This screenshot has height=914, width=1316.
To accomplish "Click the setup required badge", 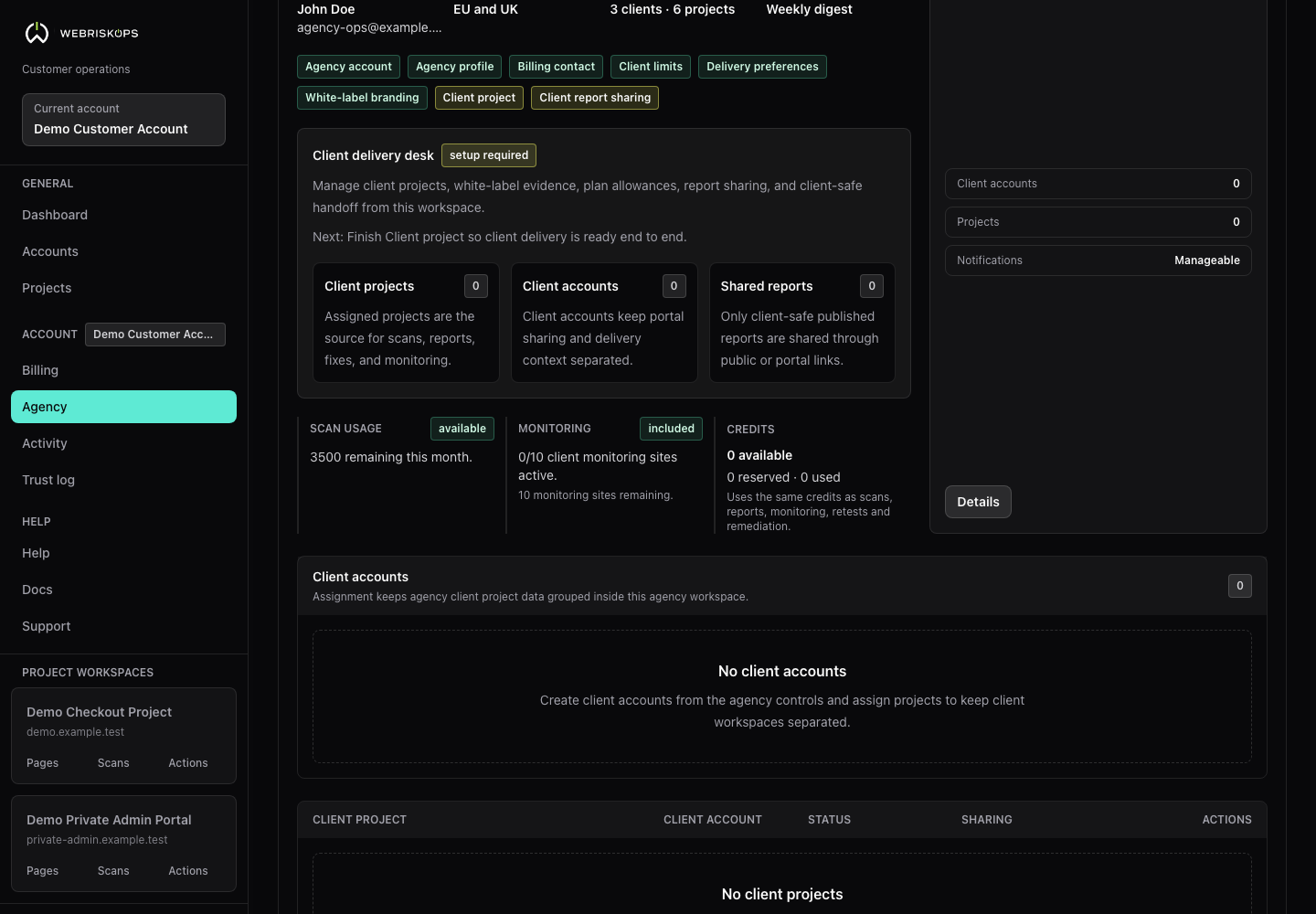I will [489, 155].
